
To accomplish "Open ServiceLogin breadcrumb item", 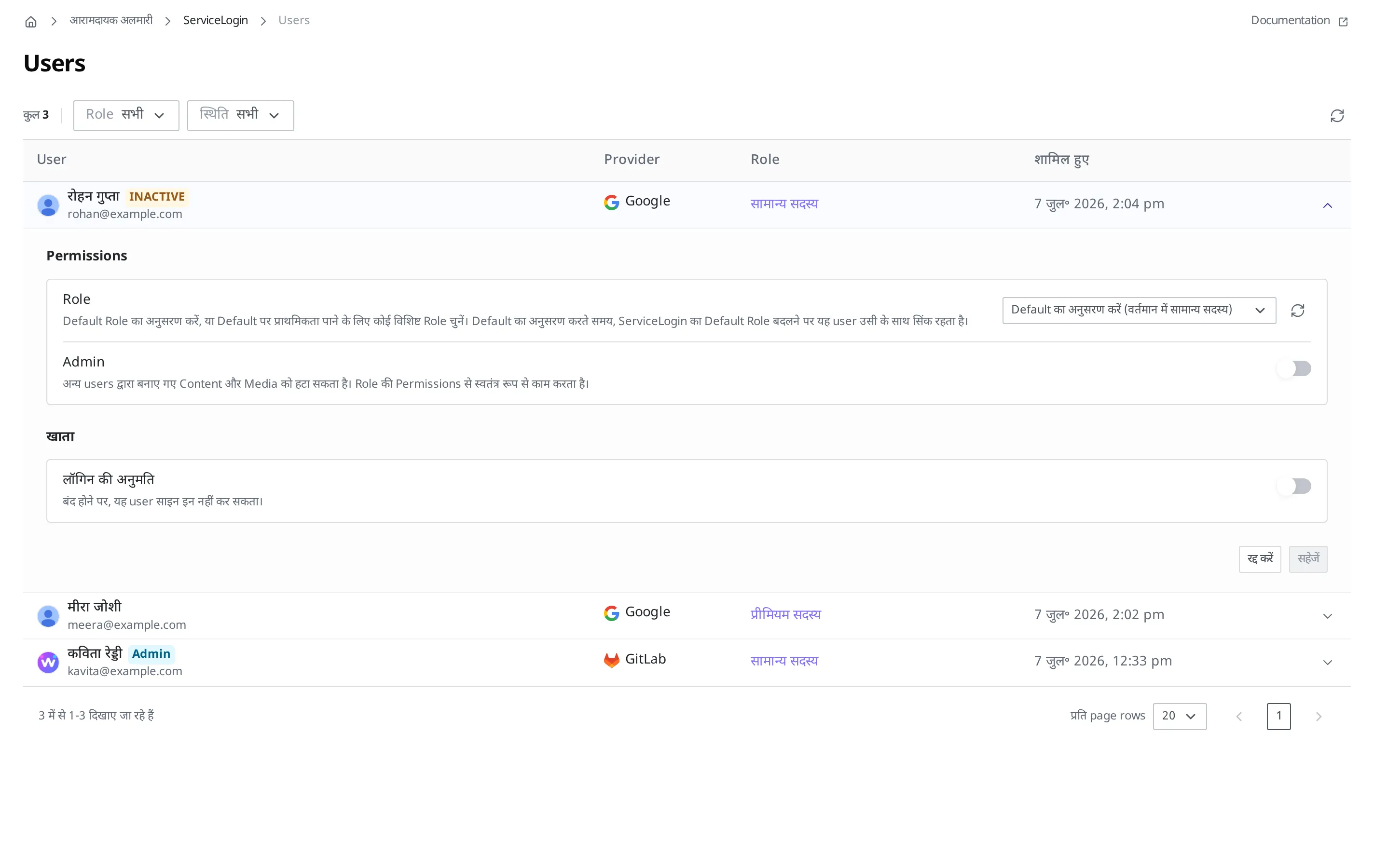I will pos(215,21).
